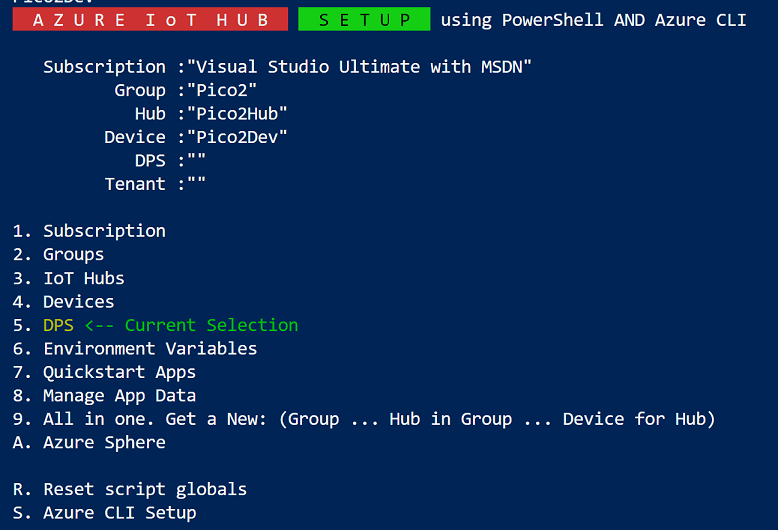This screenshot has height=530, width=778.
Task: Choose the 2. Groups menu entry
Action: (x=59, y=255)
